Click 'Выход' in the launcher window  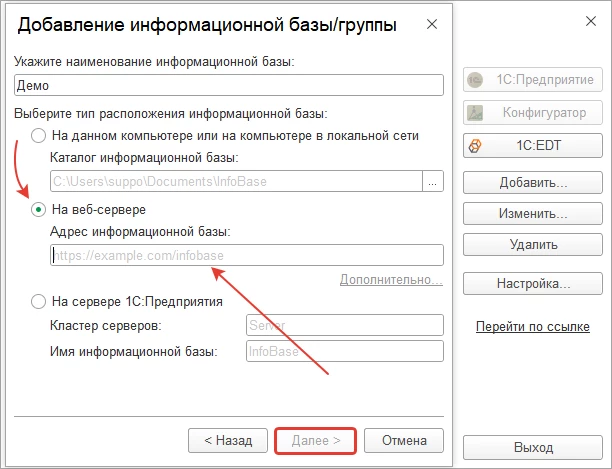coord(533,447)
